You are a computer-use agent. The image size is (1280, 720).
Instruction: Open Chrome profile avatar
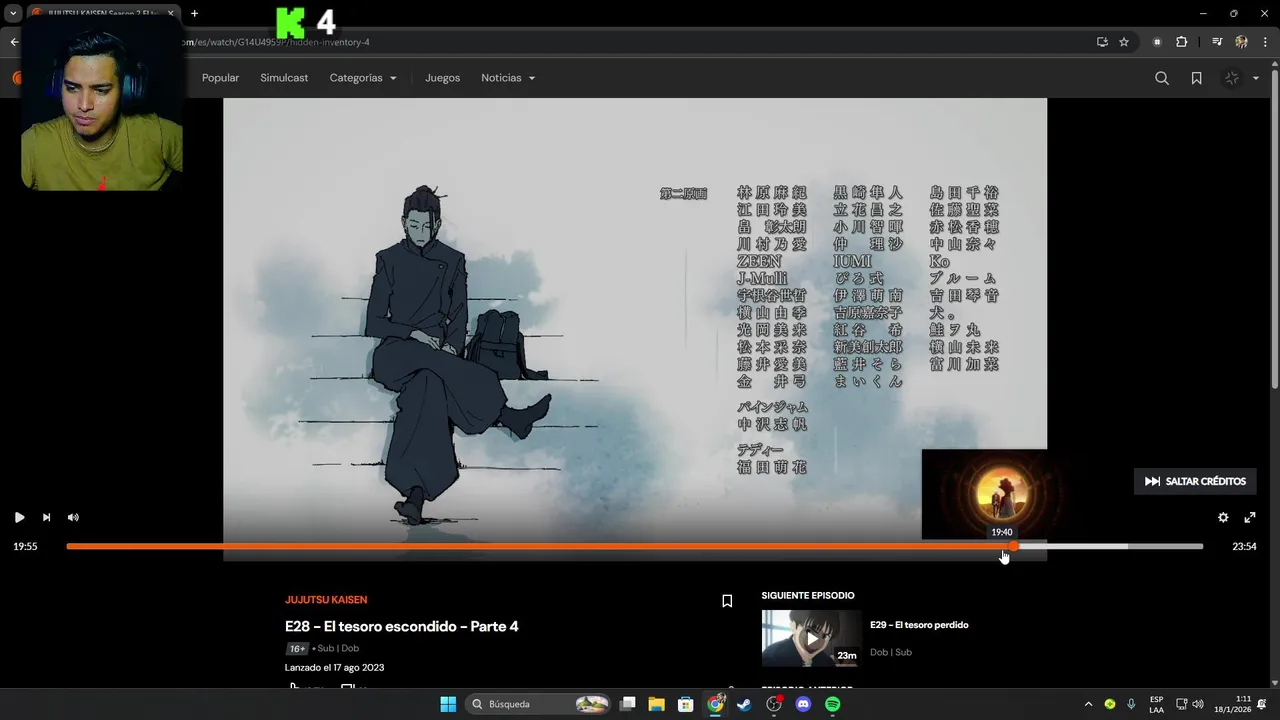[1242, 42]
